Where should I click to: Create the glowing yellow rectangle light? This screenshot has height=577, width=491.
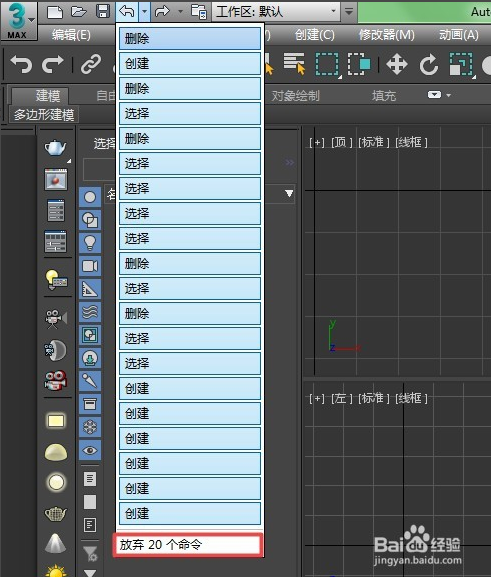pyautogui.click(x=56, y=421)
